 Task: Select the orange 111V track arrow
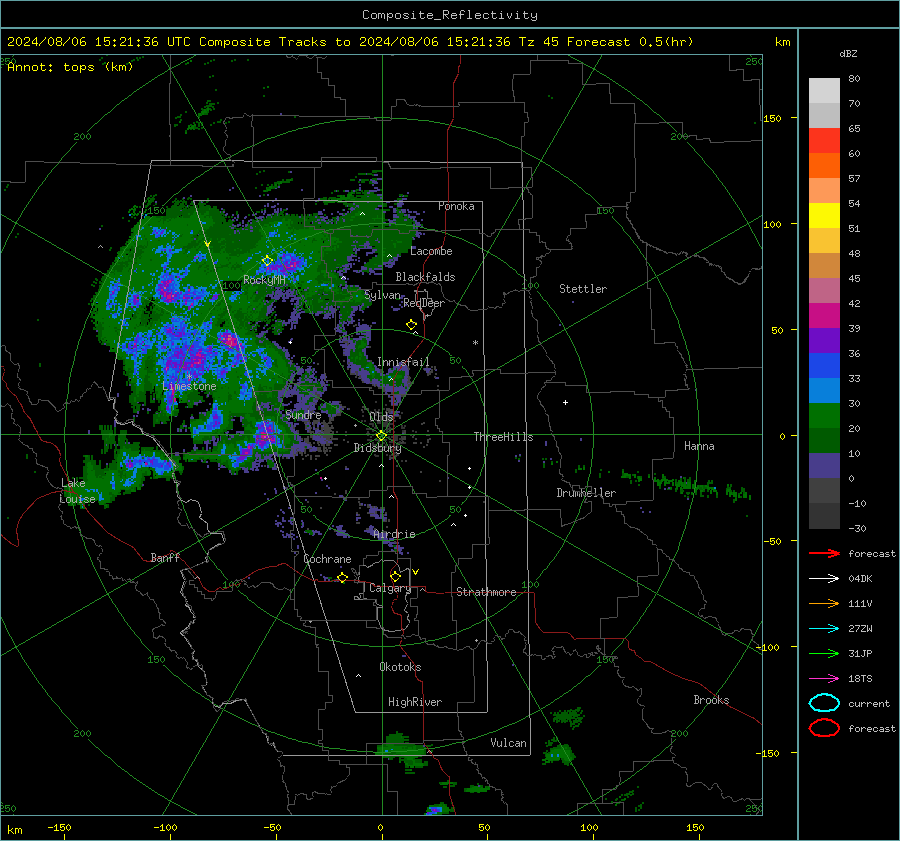pyautogui.click(x=824, y=603)
